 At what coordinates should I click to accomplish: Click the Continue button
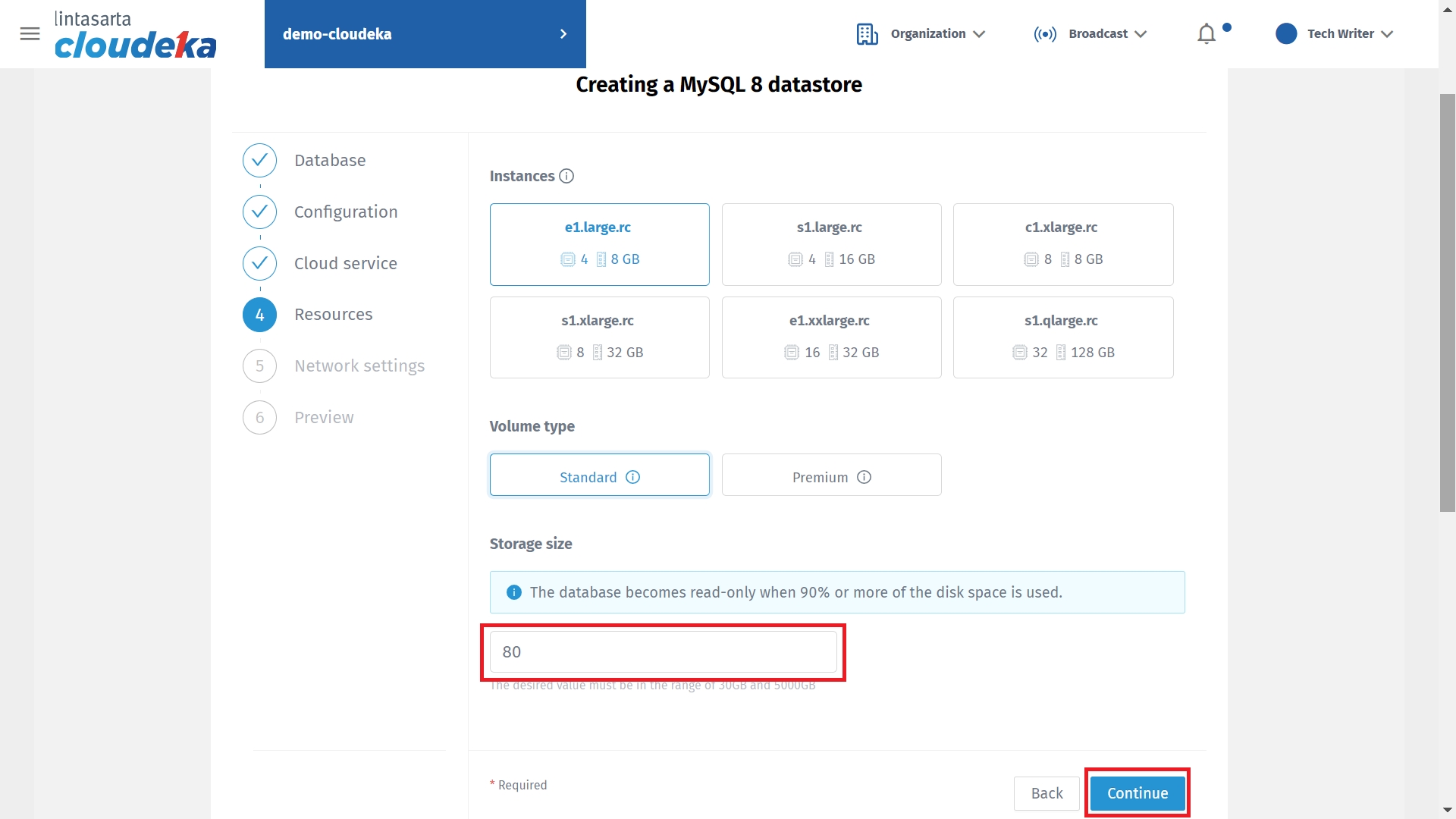click(1137, 793)
